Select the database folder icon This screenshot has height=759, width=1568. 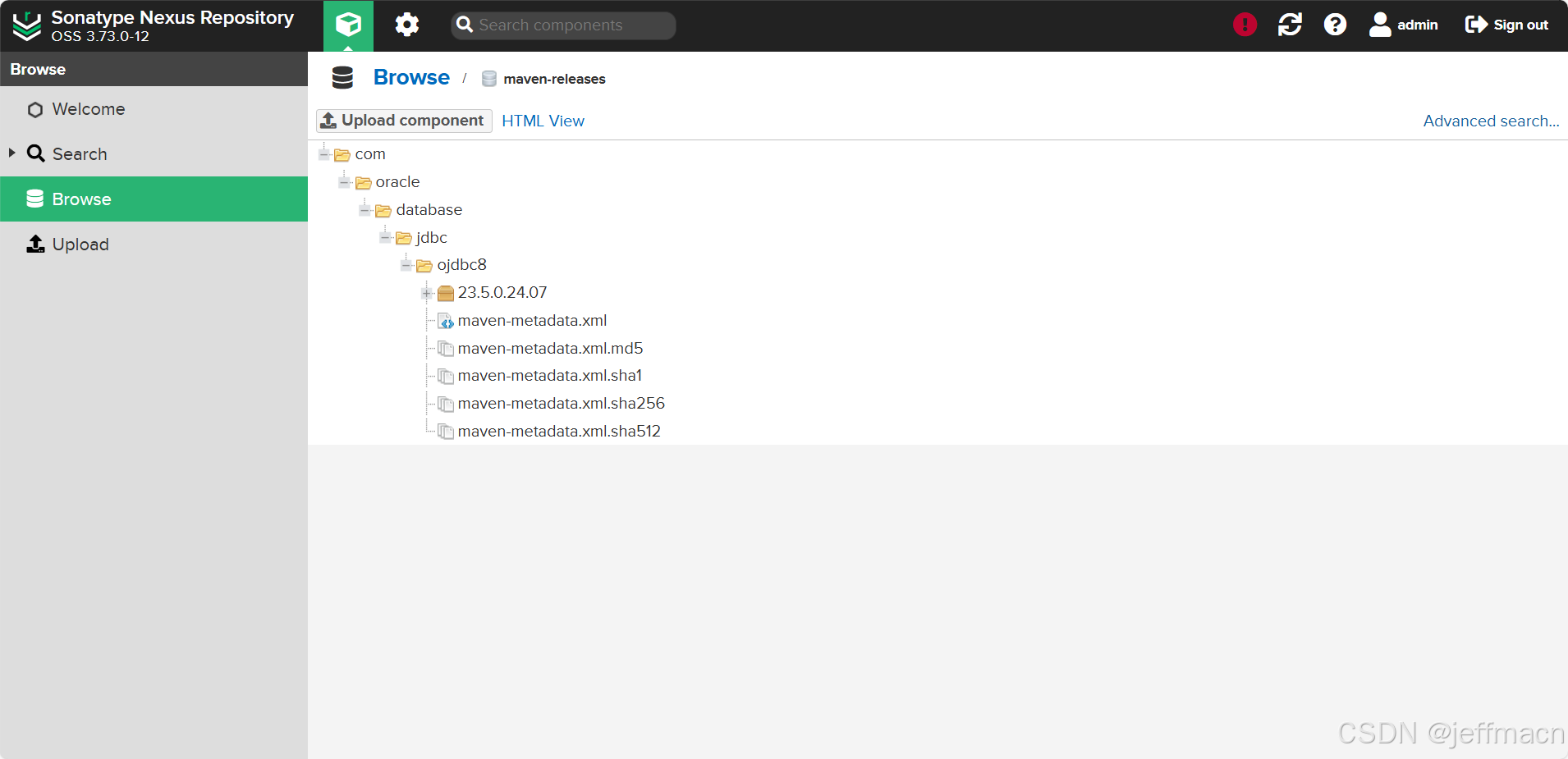click(383, 210)
